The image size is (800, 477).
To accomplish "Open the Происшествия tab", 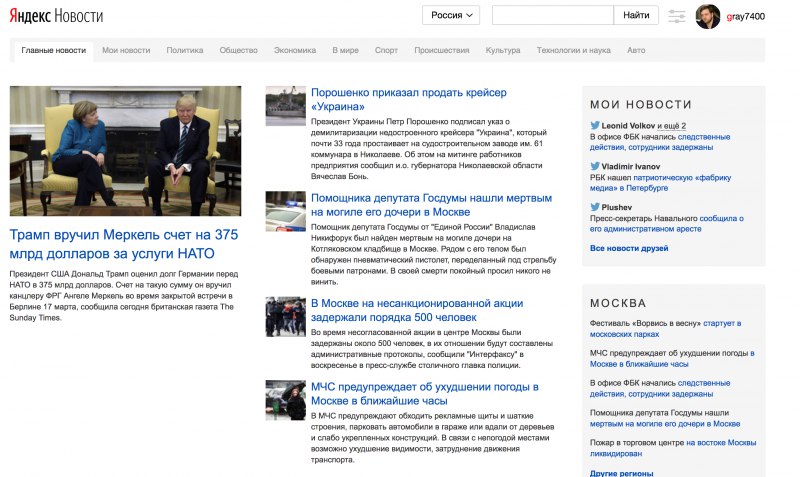I will pos(441,51).
